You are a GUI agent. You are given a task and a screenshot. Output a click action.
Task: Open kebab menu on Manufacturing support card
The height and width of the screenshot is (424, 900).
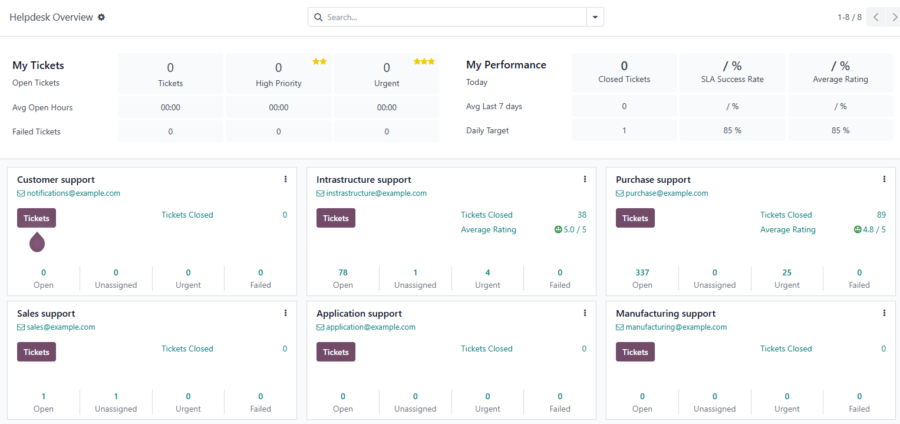tap(884, 313)
